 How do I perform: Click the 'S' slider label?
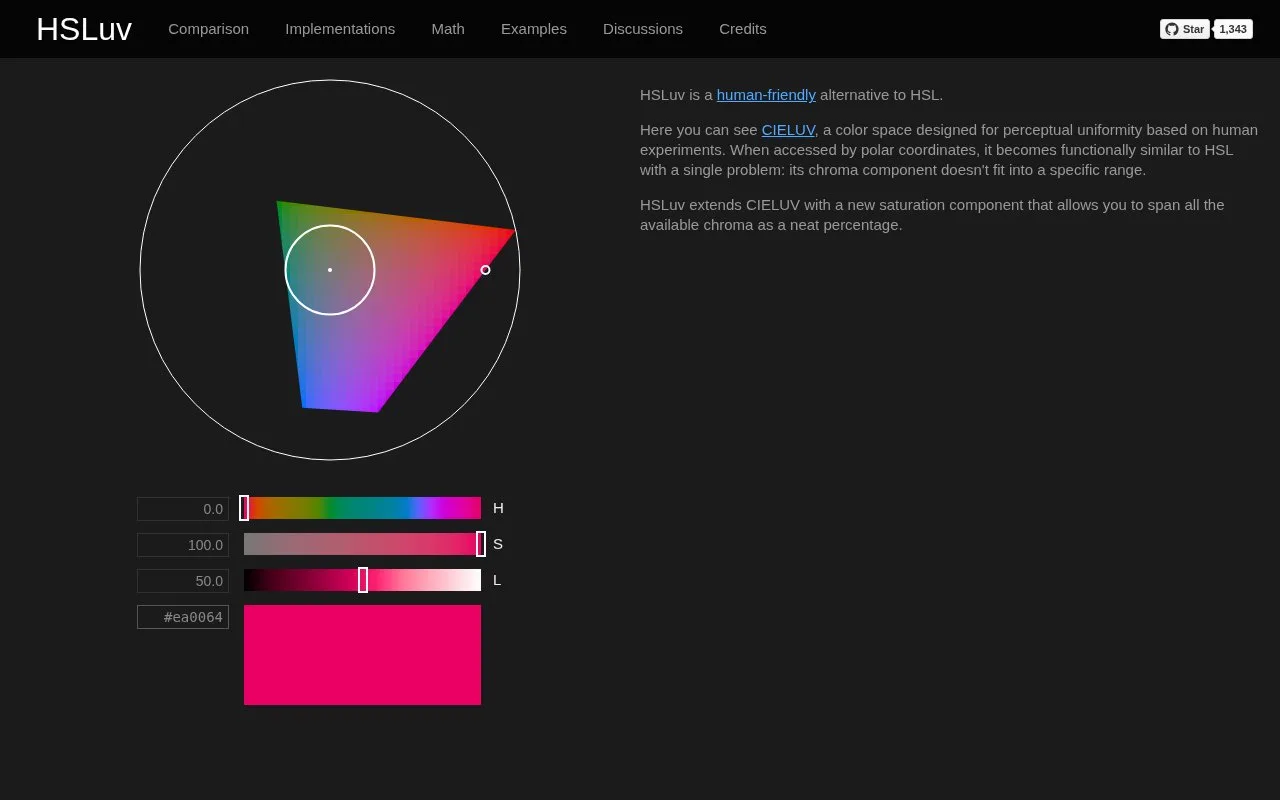click(x=498, y=544)
